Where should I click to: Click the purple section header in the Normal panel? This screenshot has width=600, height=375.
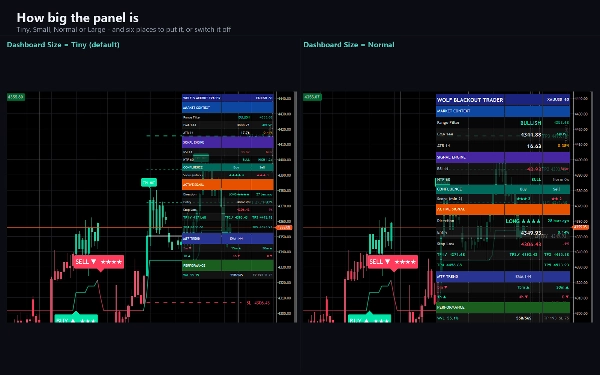pos(503,157)
